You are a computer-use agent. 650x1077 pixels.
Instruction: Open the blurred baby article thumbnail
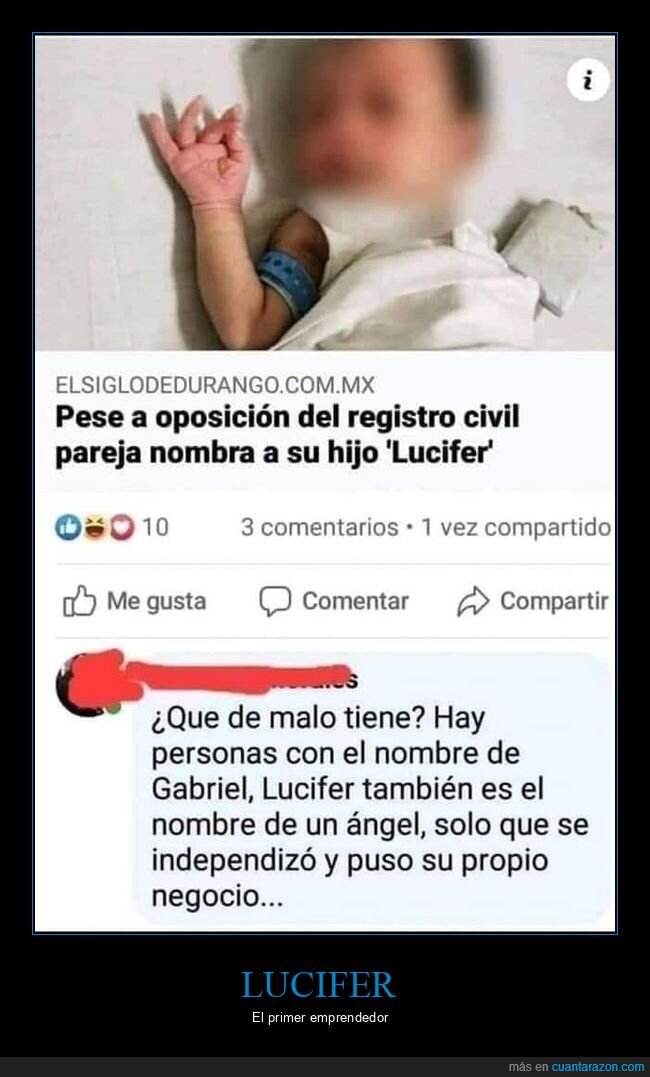(x=325, y=193)
